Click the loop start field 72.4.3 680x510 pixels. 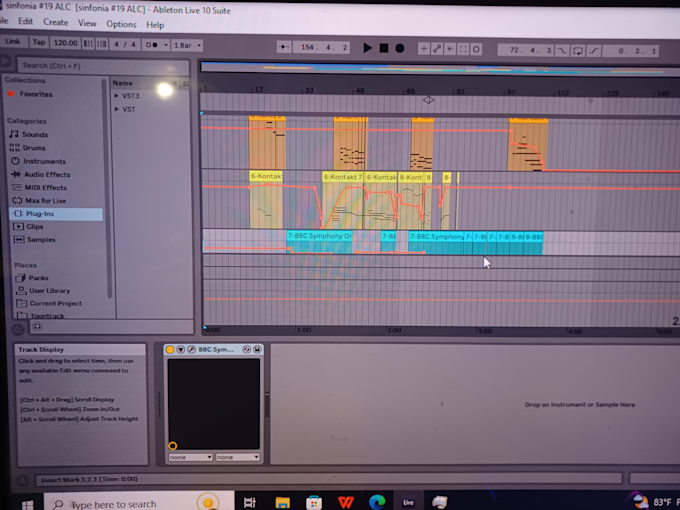525,50
